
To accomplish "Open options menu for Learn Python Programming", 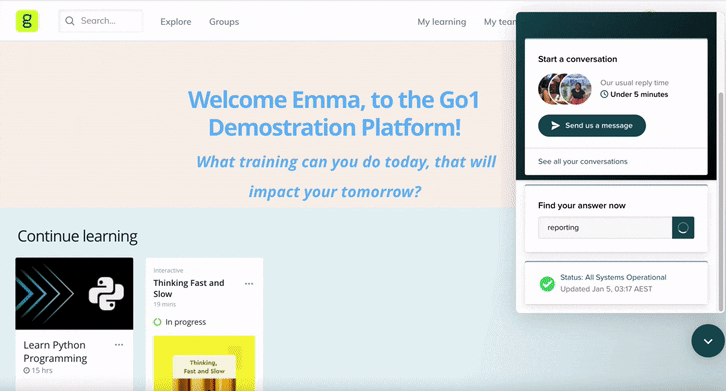I will tap(119, 345).
